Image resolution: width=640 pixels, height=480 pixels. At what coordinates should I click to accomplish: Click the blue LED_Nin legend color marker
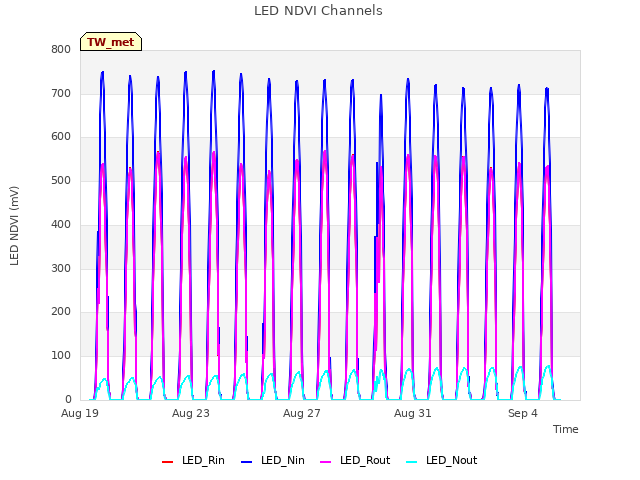[x=247, y=462]
